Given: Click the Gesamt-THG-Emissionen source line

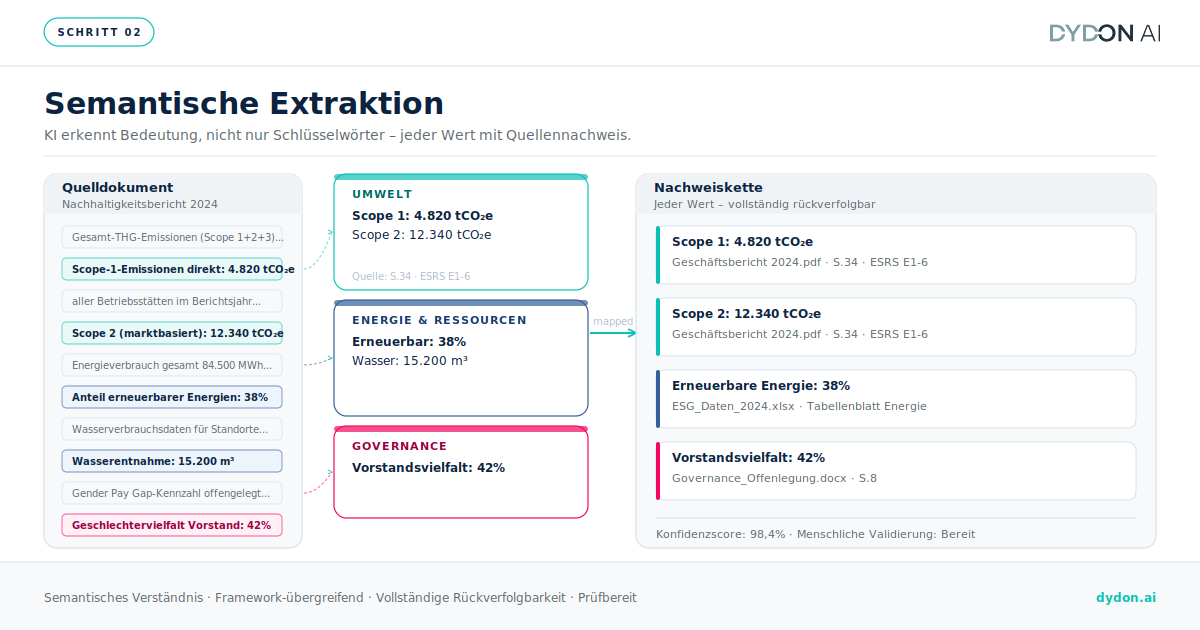Looking at the screenshot, I should coord(172,237).
